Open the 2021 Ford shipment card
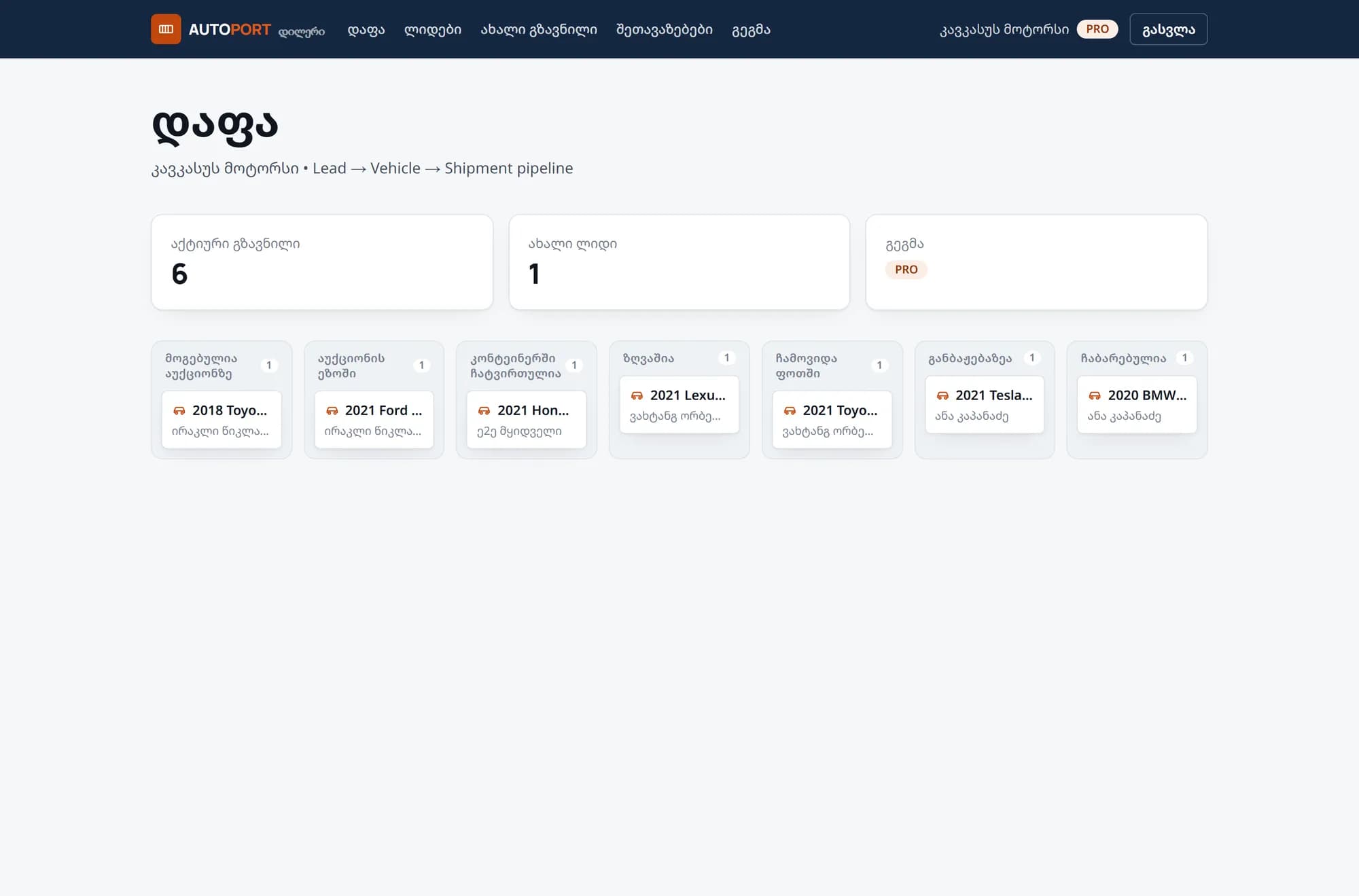 (374, 419)
